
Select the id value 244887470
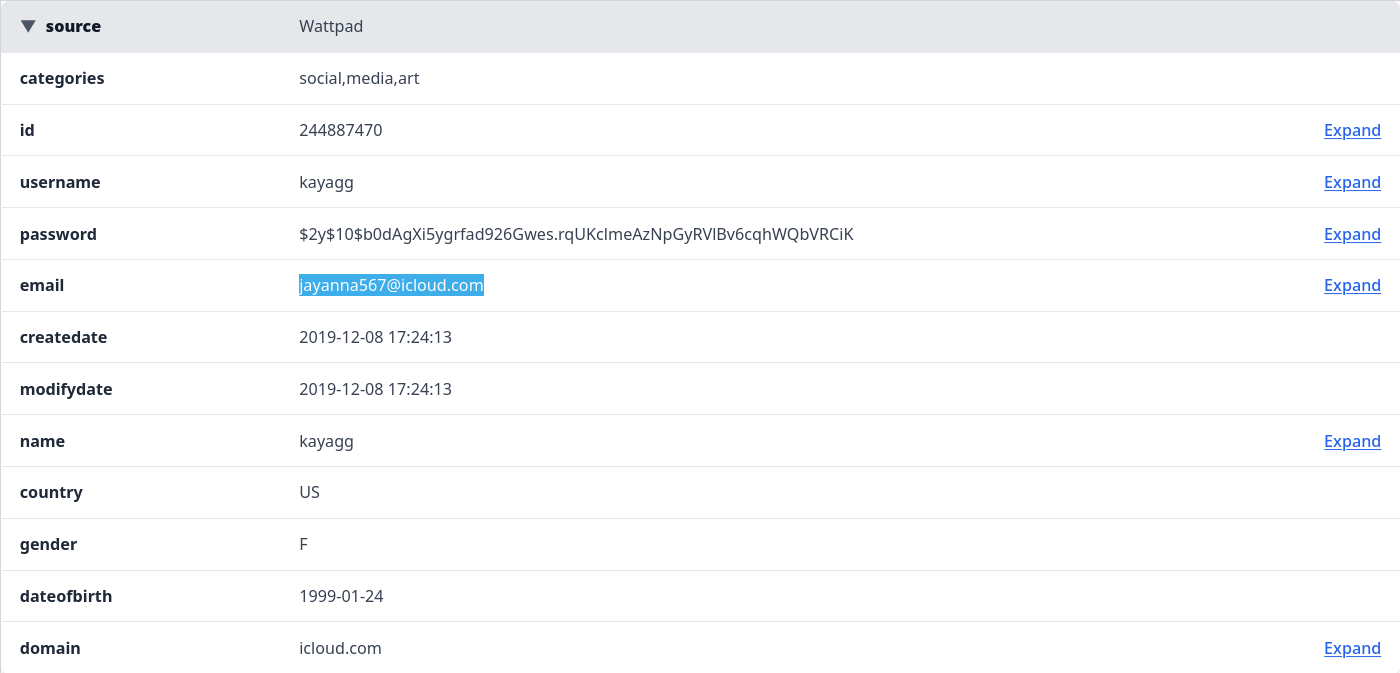tap(340, 130)
